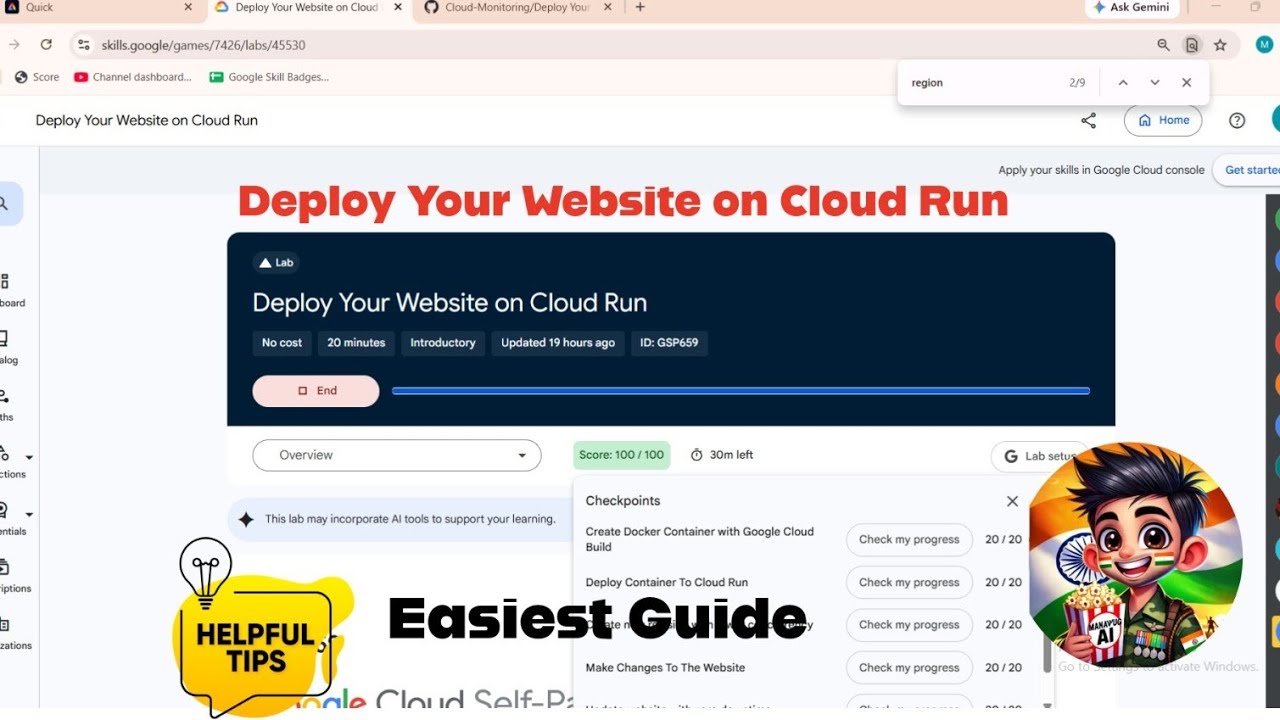Click the Lab setup button
The height and width of the screenshot is (720, 1280).
1040,456
